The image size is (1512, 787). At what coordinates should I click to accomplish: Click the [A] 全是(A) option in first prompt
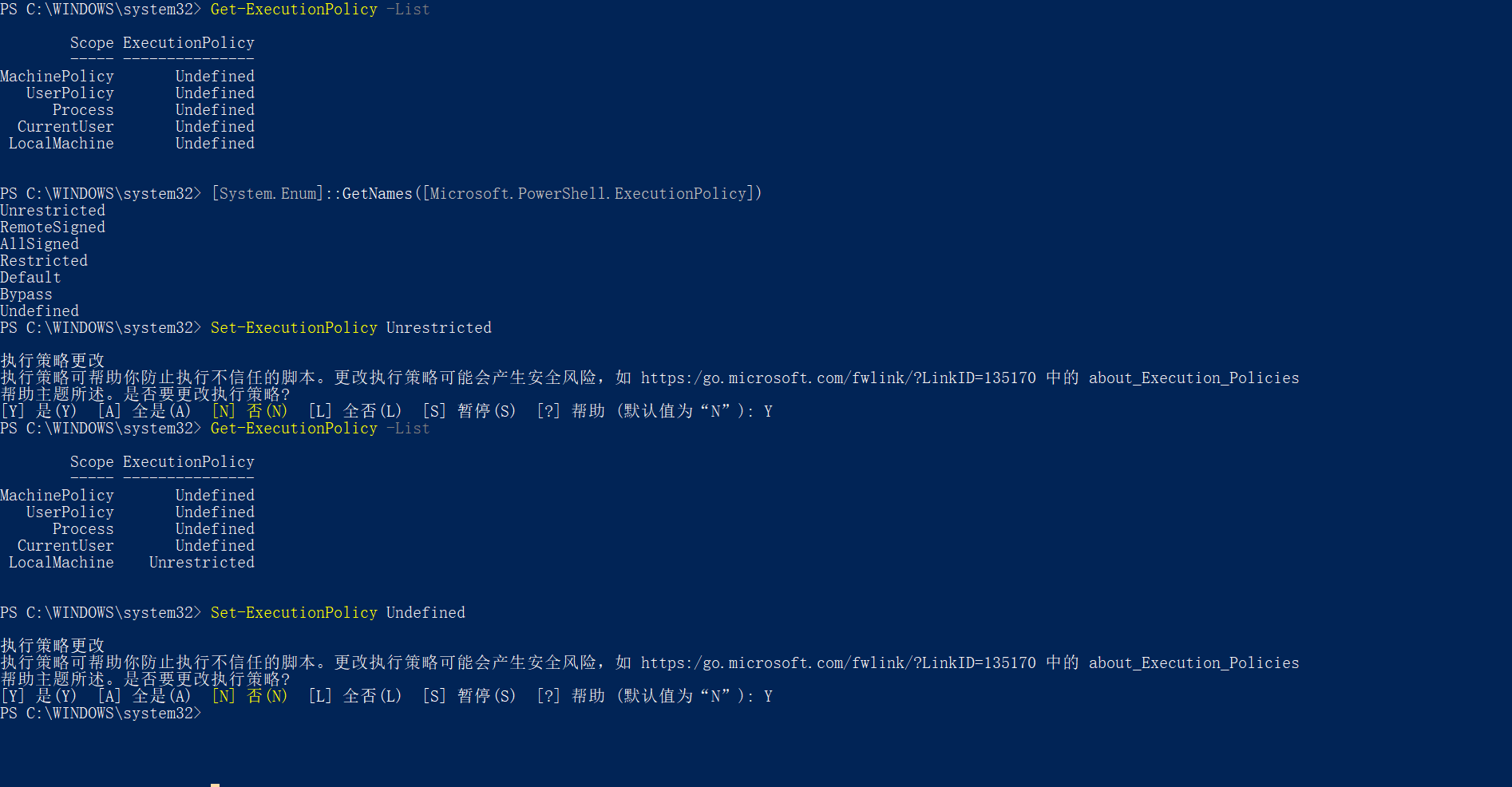144,411
